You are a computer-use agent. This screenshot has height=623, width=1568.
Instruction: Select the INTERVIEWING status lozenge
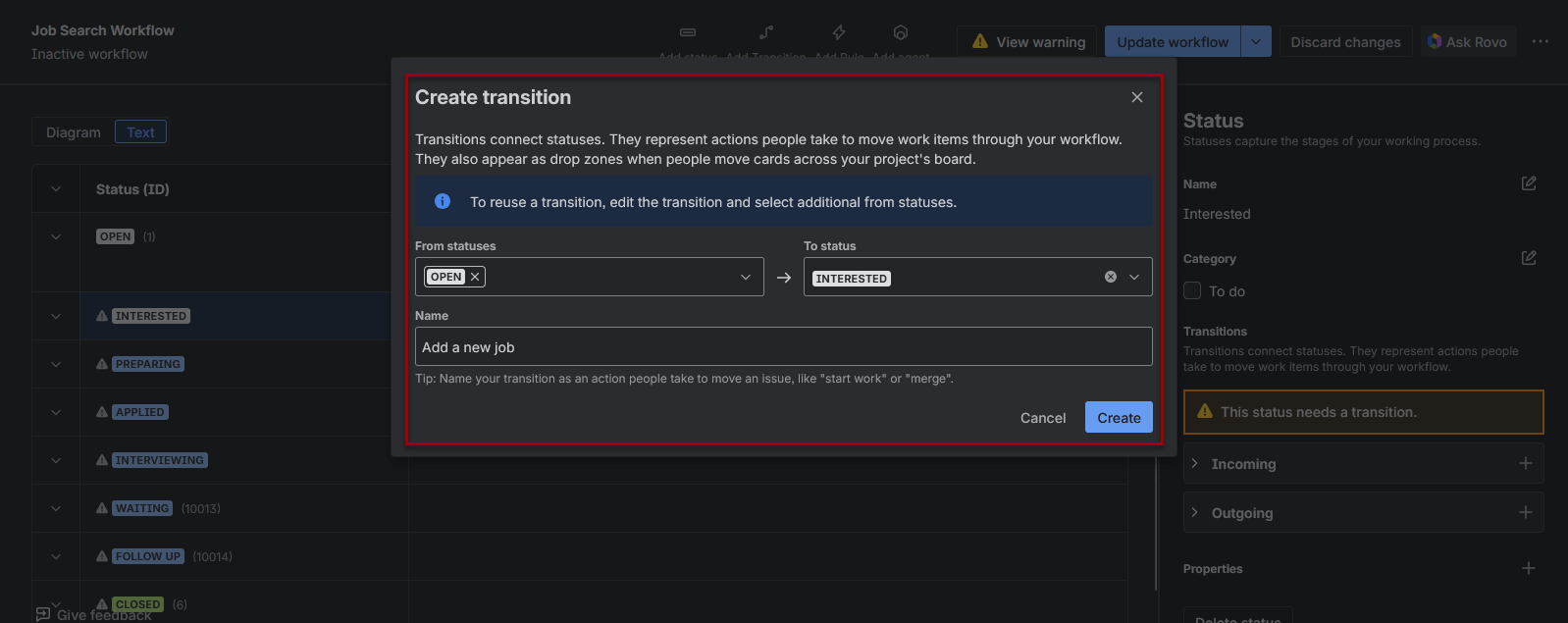click(x=160, y=460)
